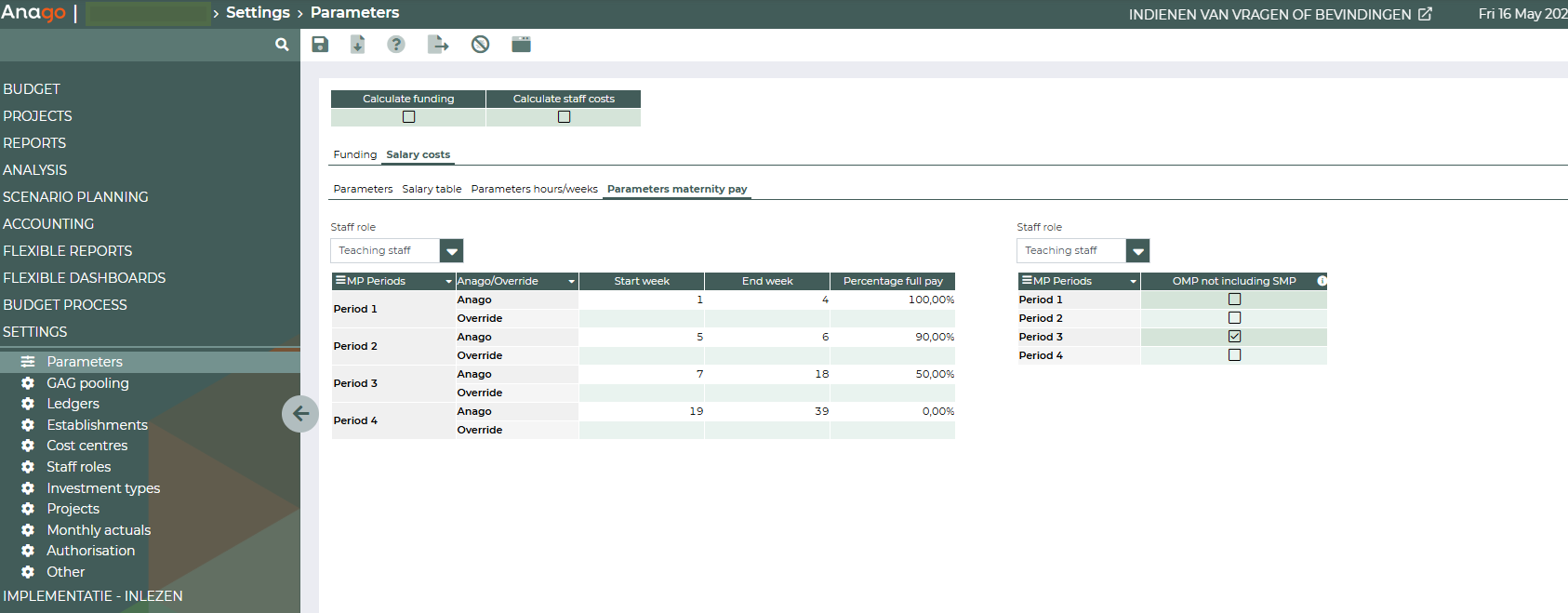Click info icon beside OMP not including SMP
Viewport: 1568px width, 613px height.
[1322, 281]
